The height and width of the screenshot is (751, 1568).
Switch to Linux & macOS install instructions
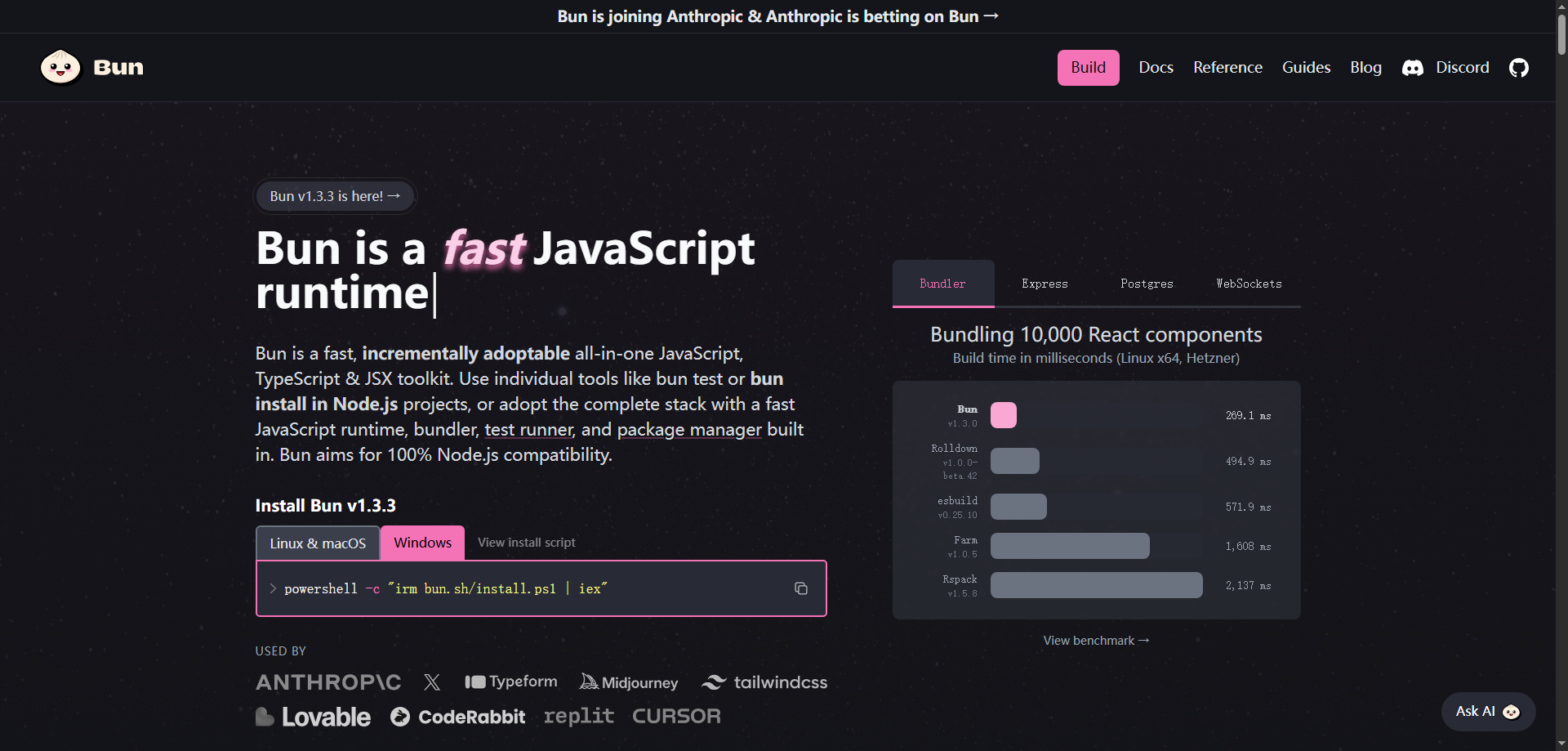tap(317, 542)
